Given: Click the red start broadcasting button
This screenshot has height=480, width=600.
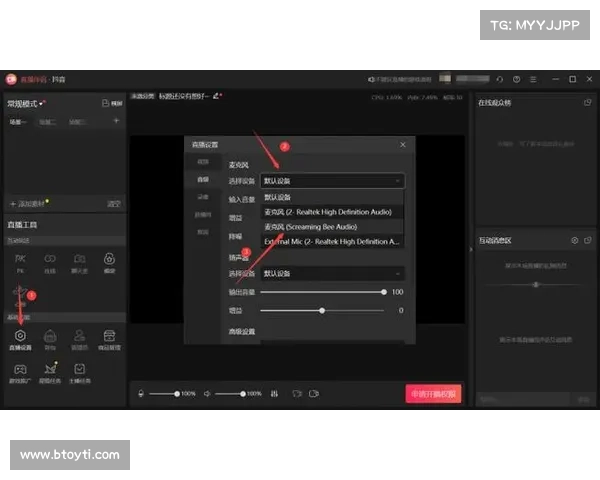Looking at the screenshot, I should click(x=433, y=393).
